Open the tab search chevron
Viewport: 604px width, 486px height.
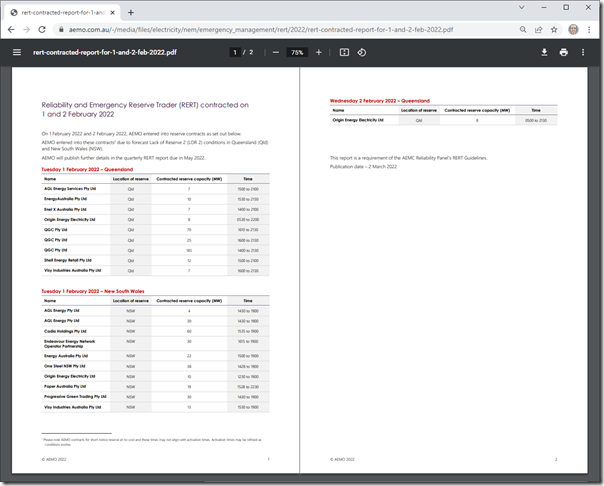tap(522, 7)
